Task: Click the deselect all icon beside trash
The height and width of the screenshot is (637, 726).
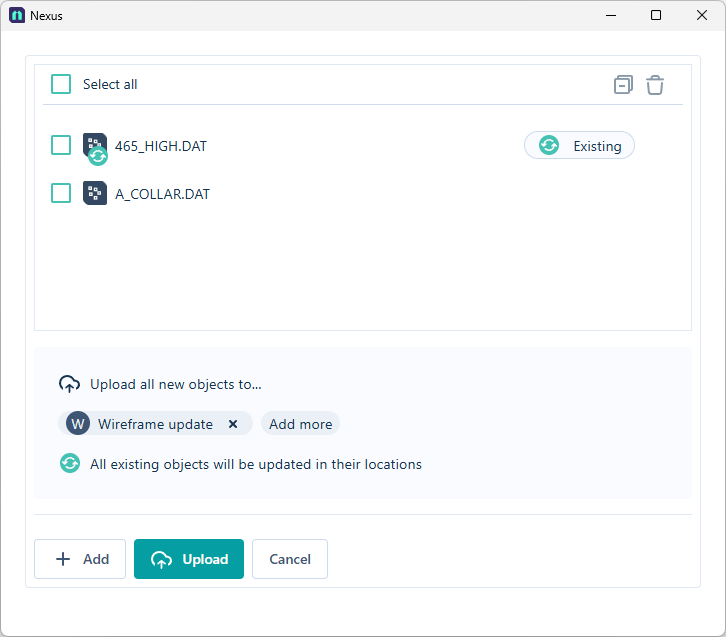Action: (623, 85)
